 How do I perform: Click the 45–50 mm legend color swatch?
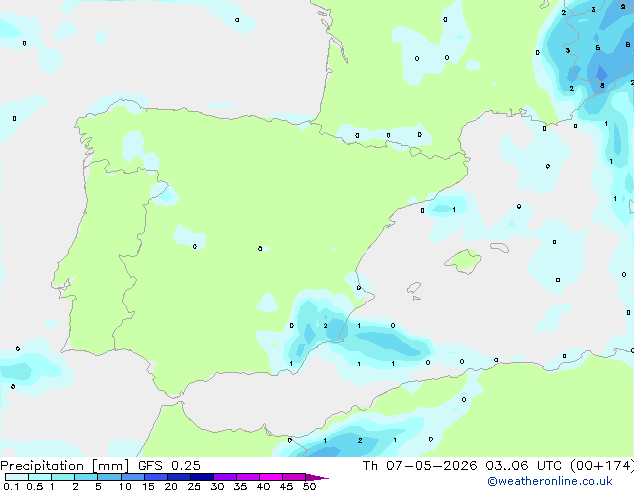(294, 477)
